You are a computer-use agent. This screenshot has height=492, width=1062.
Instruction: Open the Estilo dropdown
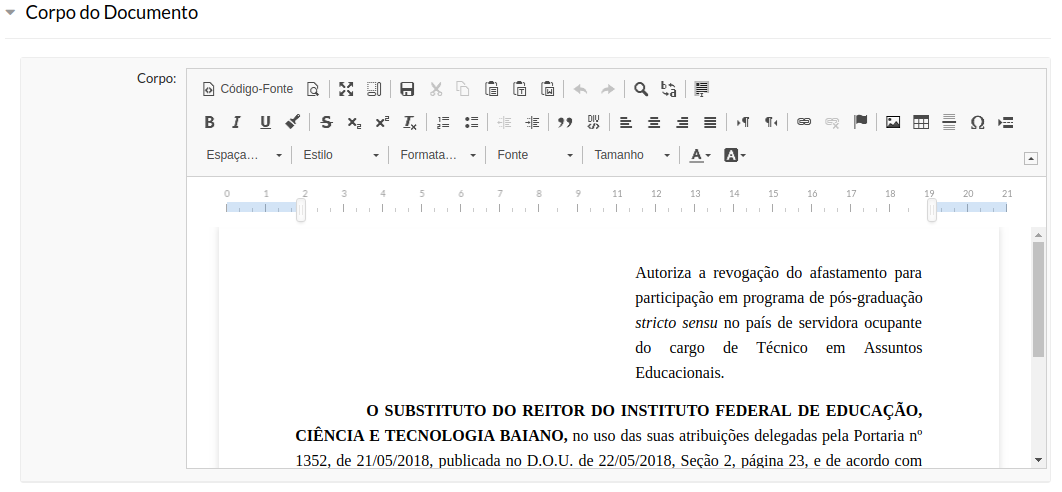pos(341,155)
